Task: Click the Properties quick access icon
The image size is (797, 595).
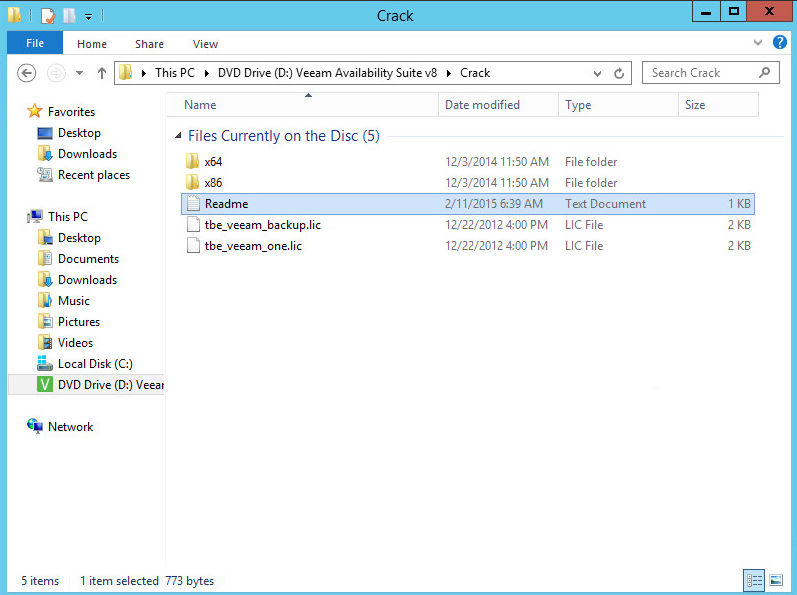Action: pos(48,15)
